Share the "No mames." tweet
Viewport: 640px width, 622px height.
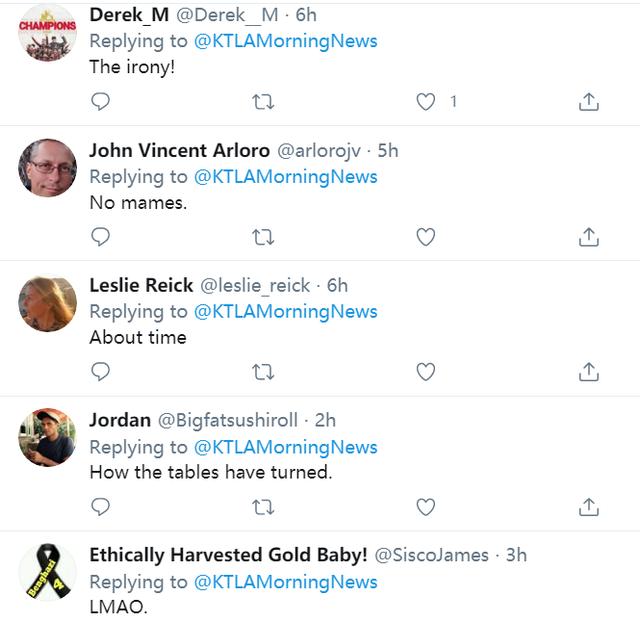point(589,236)
